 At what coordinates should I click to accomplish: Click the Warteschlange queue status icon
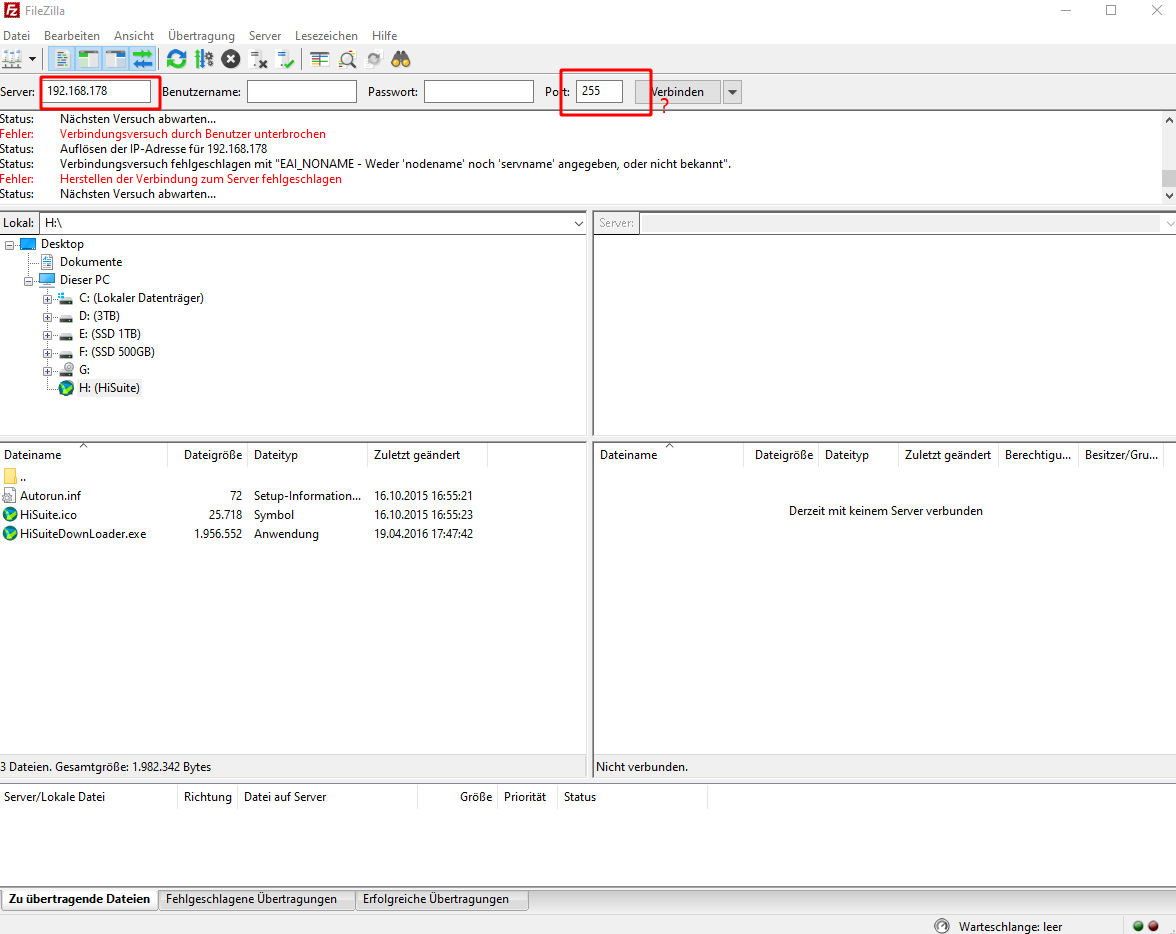[x=942, y=926]
